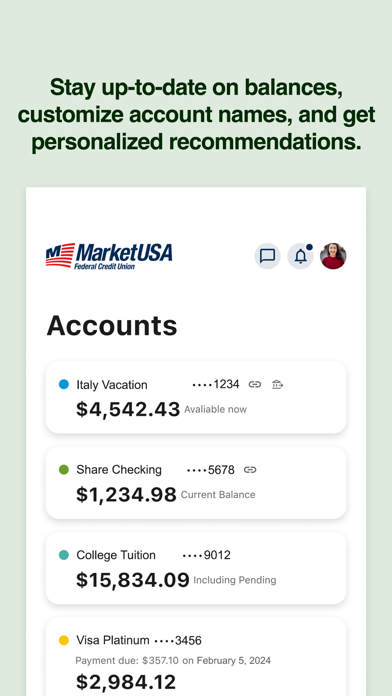392x696 pixels.
Task: Open the user profile photo
Action: coord(333,256)
